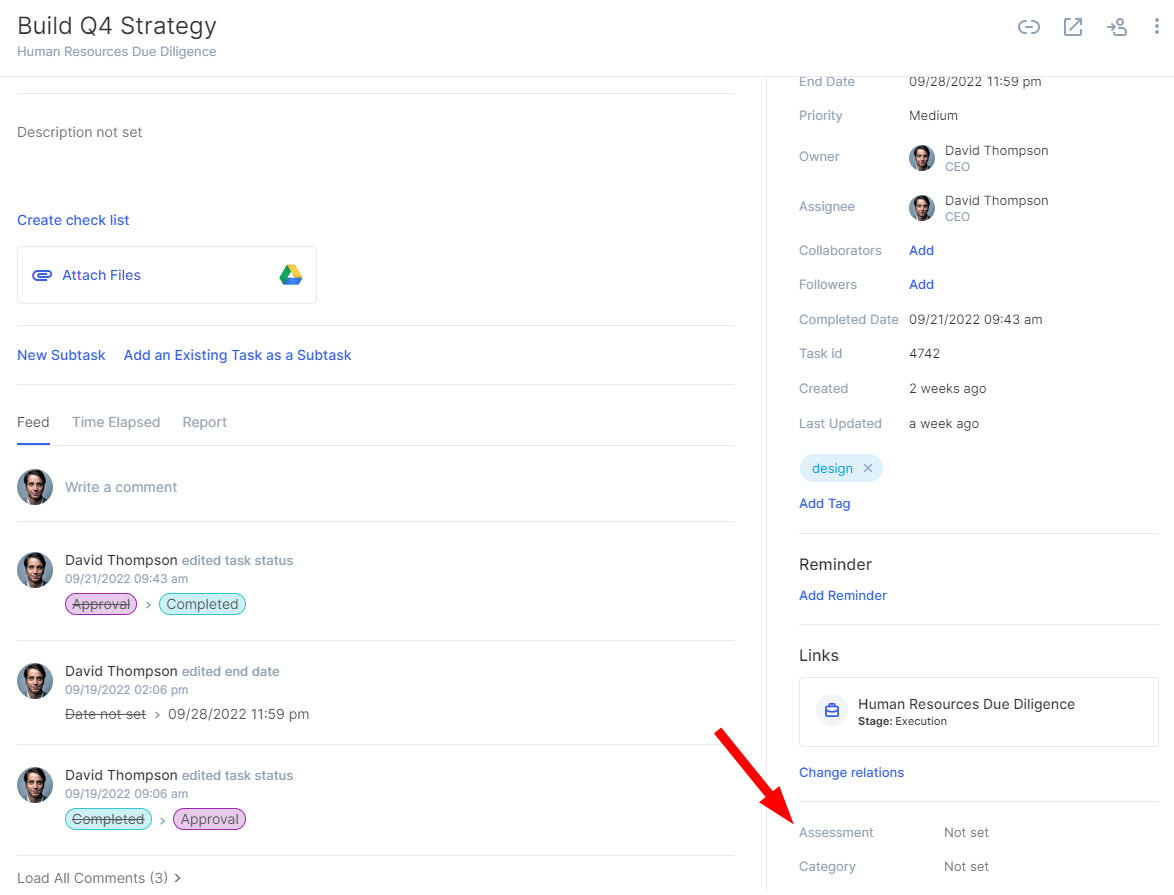Add Followers to the task
The height and width of the screenshot is (895, 1174).
point(921,285)
